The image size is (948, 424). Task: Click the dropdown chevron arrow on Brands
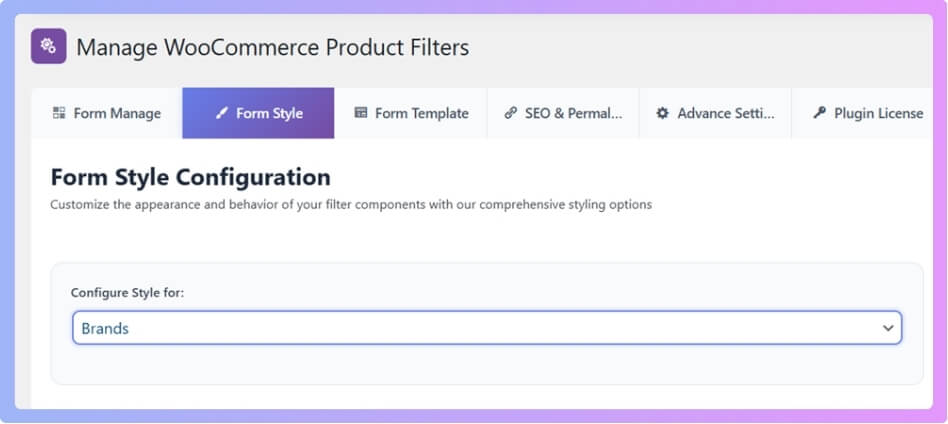tap(888, 328)
